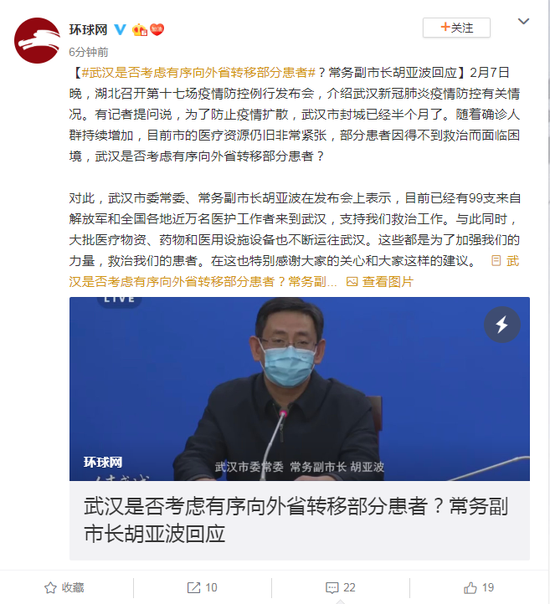Click the 环球网 account name

click(x=88, y=29)
